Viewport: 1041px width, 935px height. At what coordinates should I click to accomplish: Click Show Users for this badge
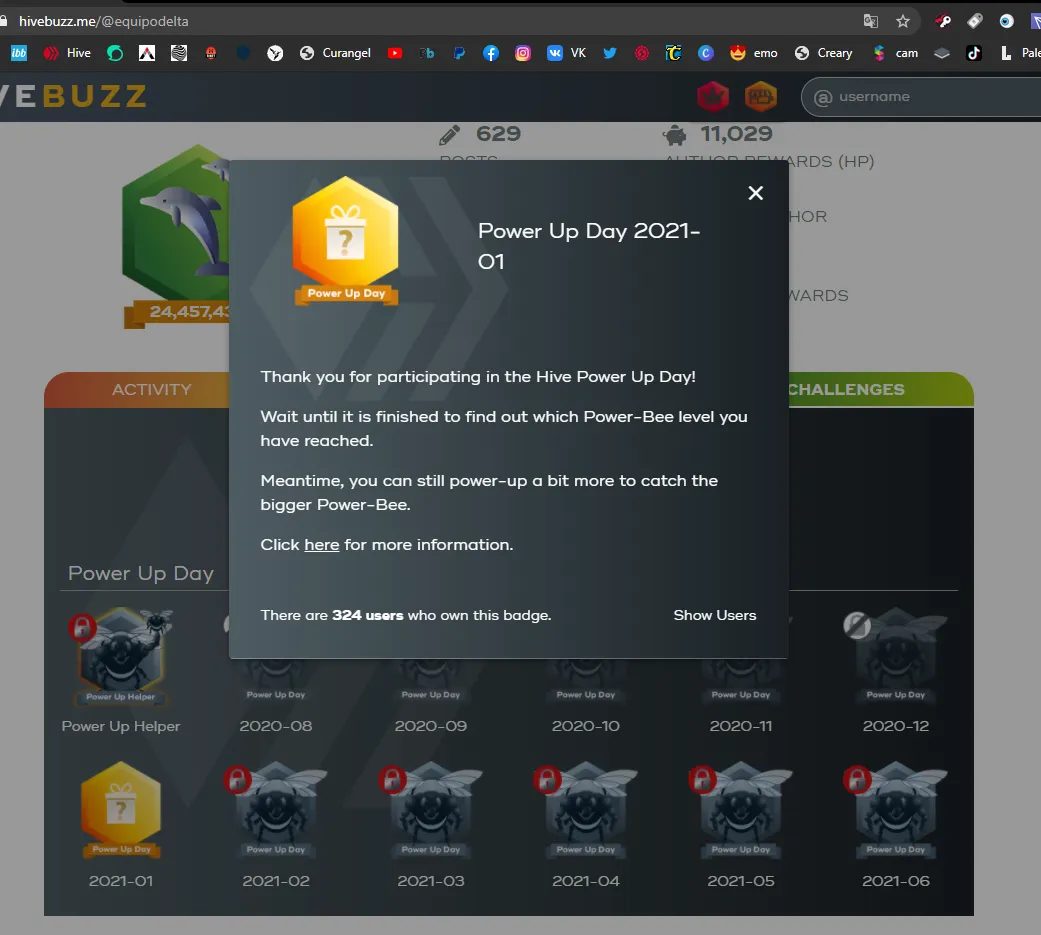click(x=714, y=615)
